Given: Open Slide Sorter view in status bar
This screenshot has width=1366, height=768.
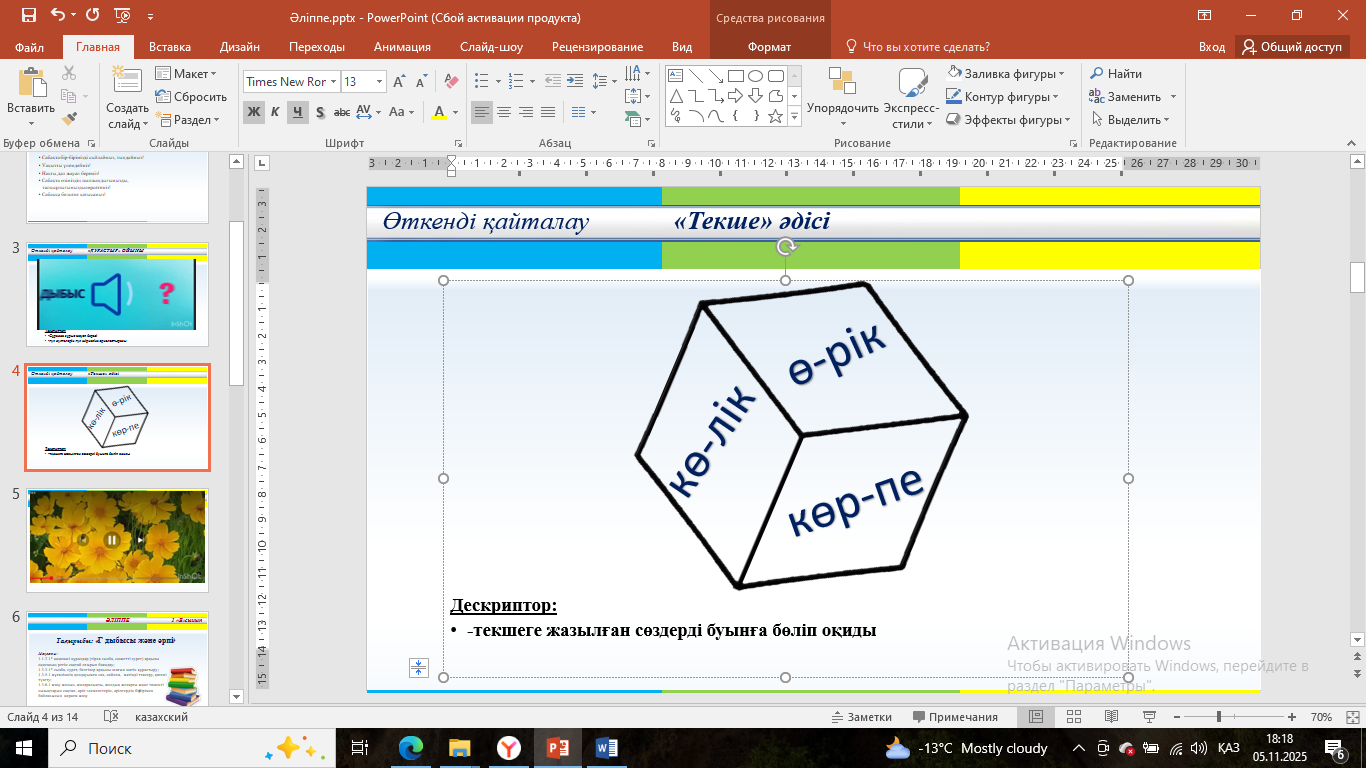Looking at the screenshot, I should [x=1073, y=717].
